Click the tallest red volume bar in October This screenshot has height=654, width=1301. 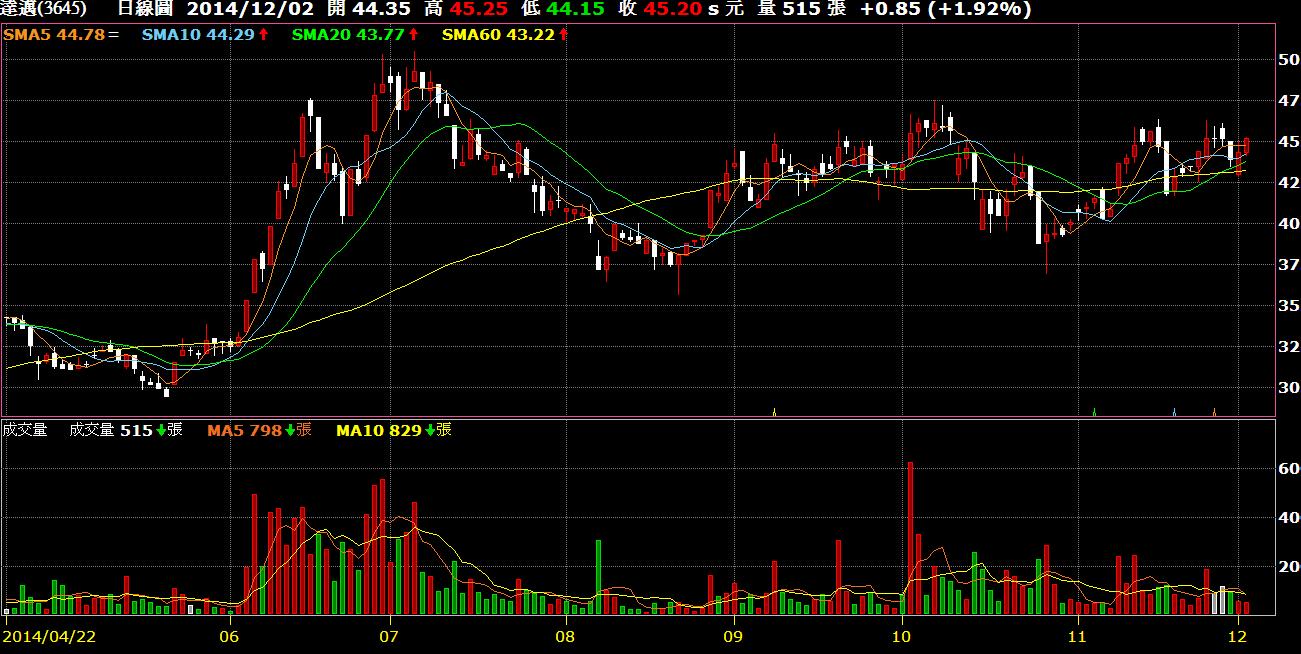pos(910,538)
